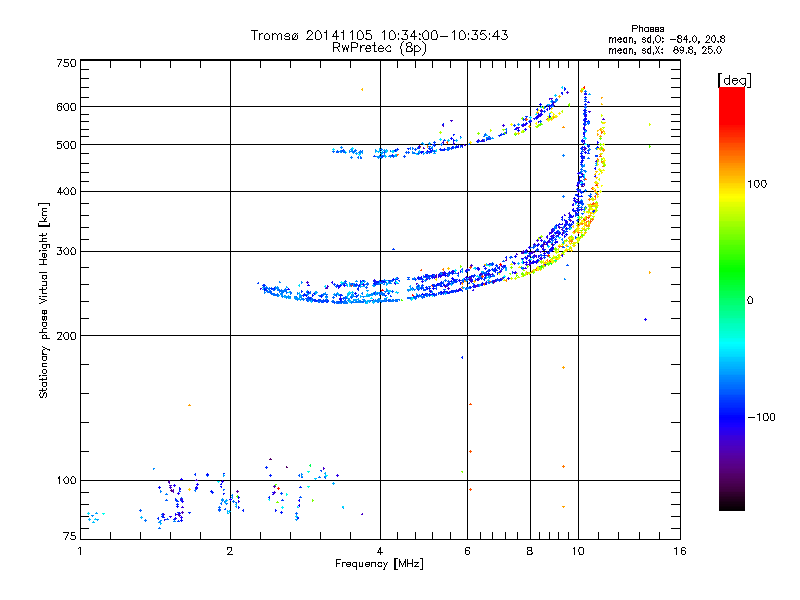The width and height of the screenshot is (800, 600).
Task: Select the 'mean, sd,O: -84.0, 20.8' line
Action: click(x=666, y=39)
